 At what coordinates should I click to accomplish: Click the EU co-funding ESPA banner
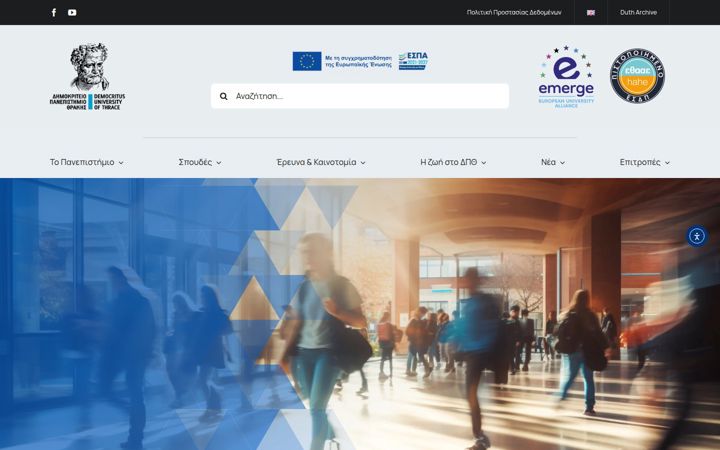[360, 61]
